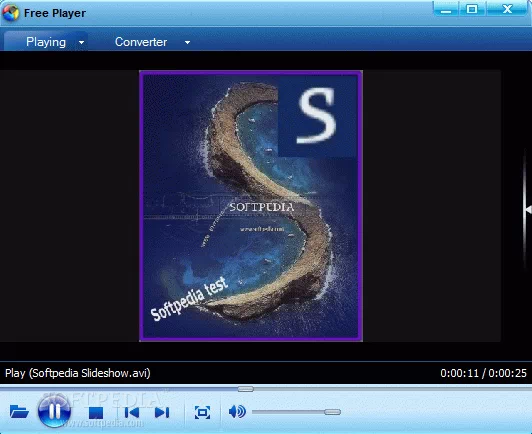The height and width of the screenshot is (434, 532).
Task: Minimize the Free Player window
Action: tap(446, 9)
